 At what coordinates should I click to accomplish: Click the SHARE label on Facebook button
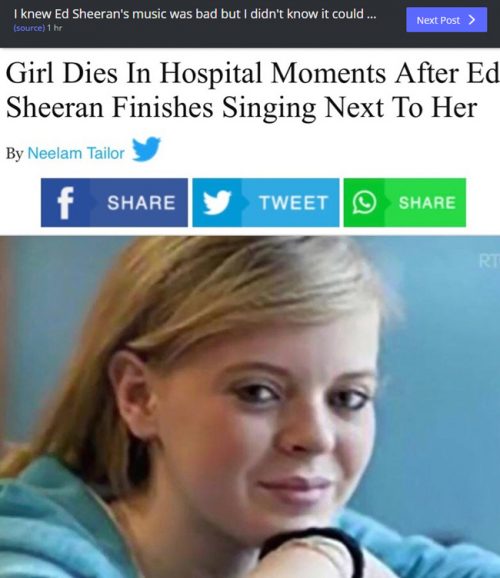(141, 203)
